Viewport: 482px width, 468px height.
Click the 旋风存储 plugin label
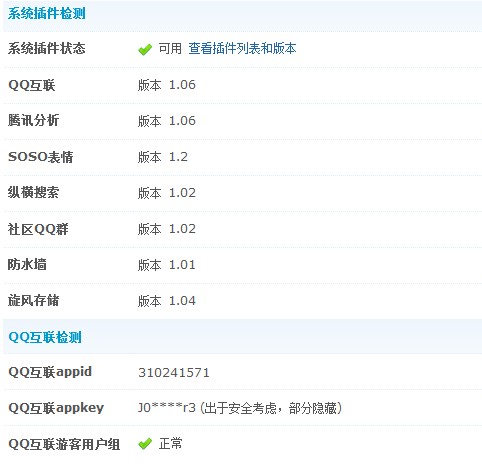(33, 300)
